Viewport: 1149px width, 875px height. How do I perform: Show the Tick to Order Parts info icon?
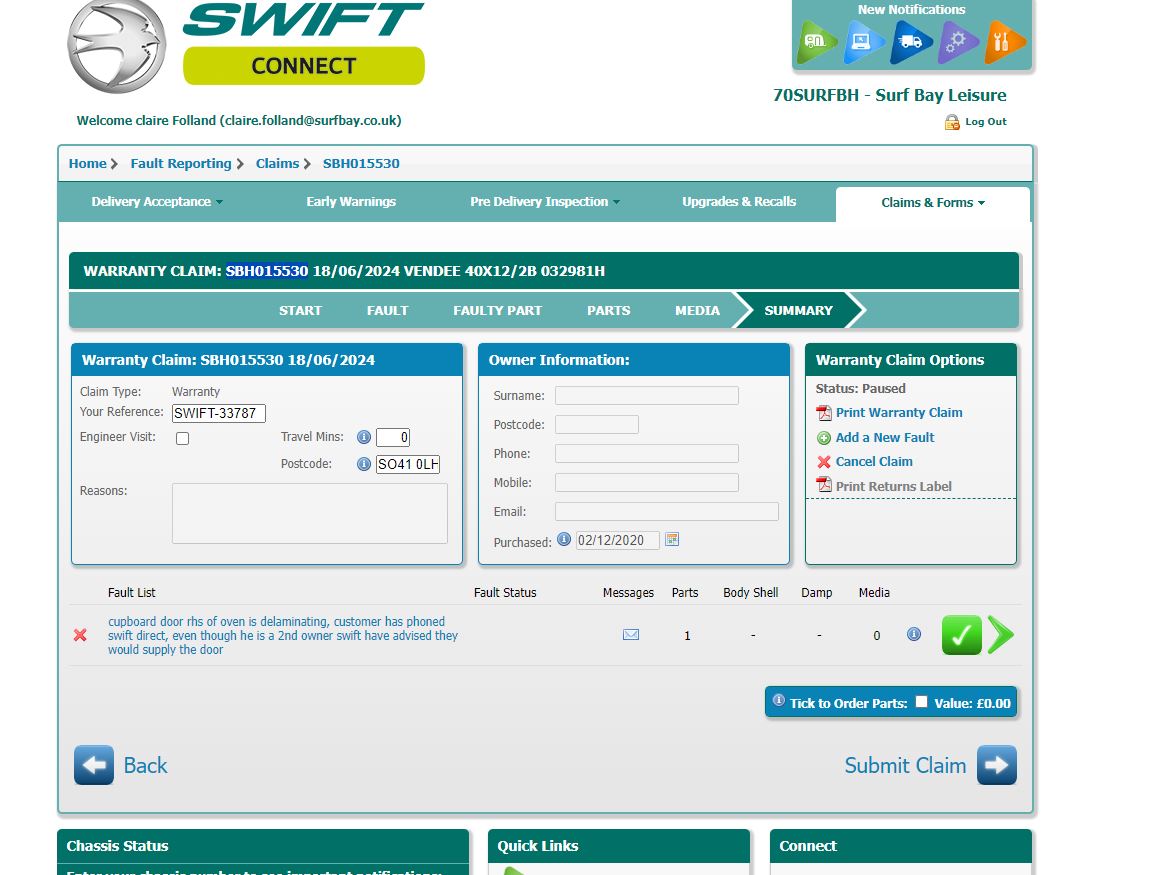(779, 701)
